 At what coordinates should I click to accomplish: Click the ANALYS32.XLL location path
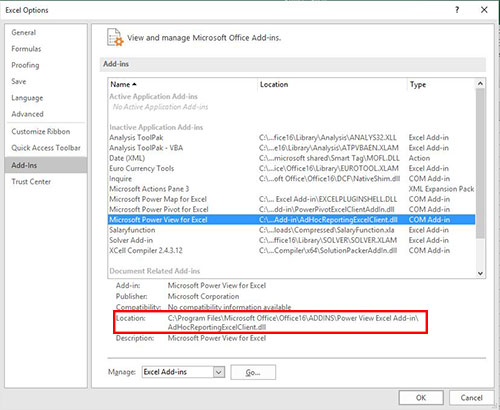coord(328,138)
